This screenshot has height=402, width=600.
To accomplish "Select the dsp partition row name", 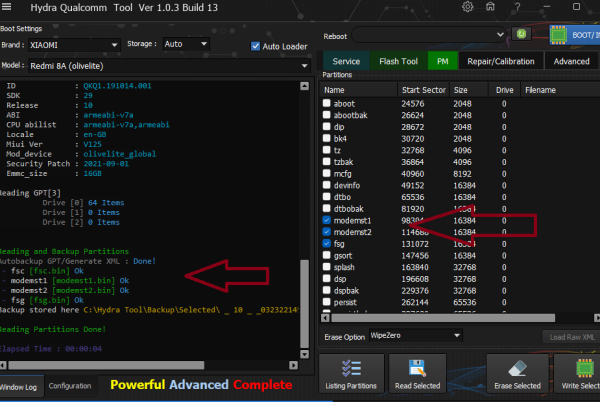I will (x=340, y=279).
